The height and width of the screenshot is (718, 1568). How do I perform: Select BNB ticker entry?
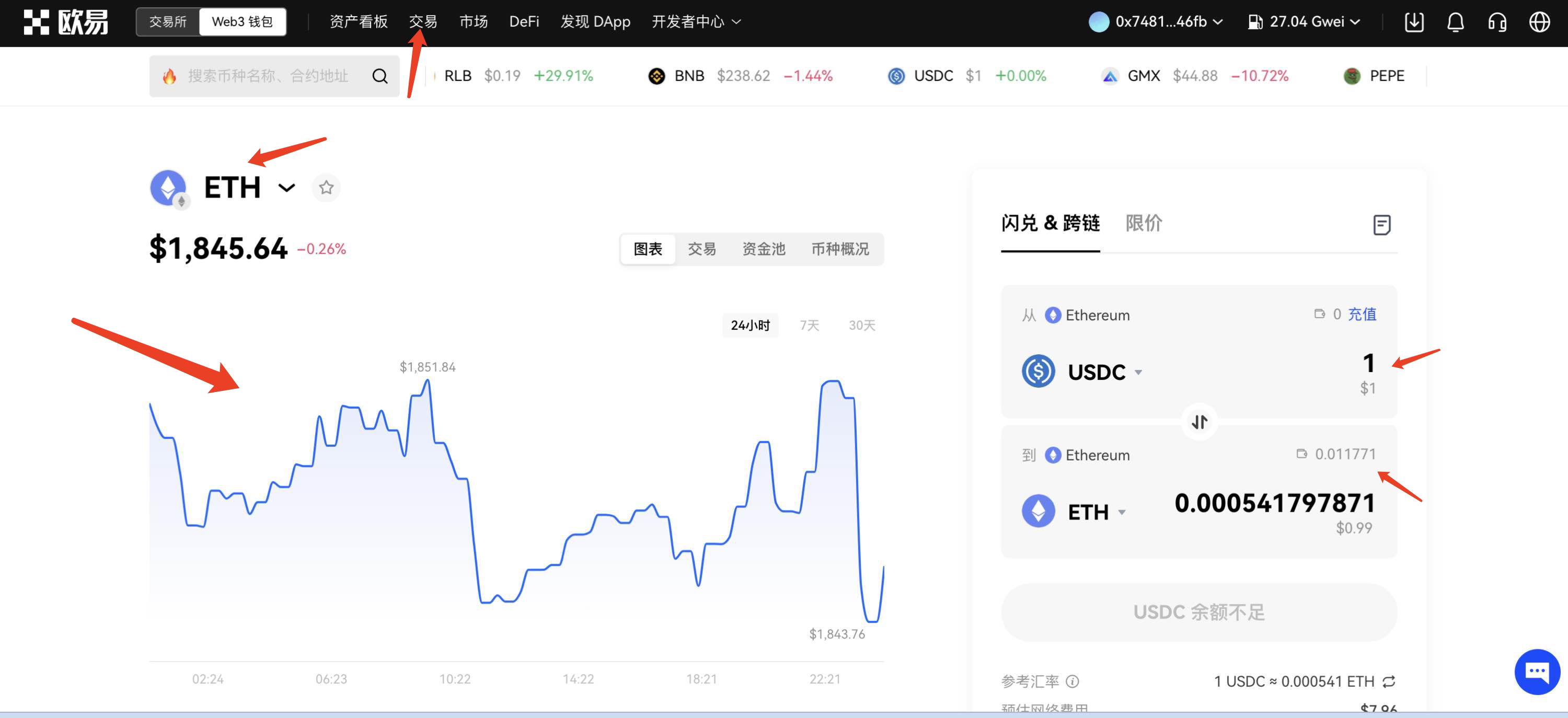740,76
